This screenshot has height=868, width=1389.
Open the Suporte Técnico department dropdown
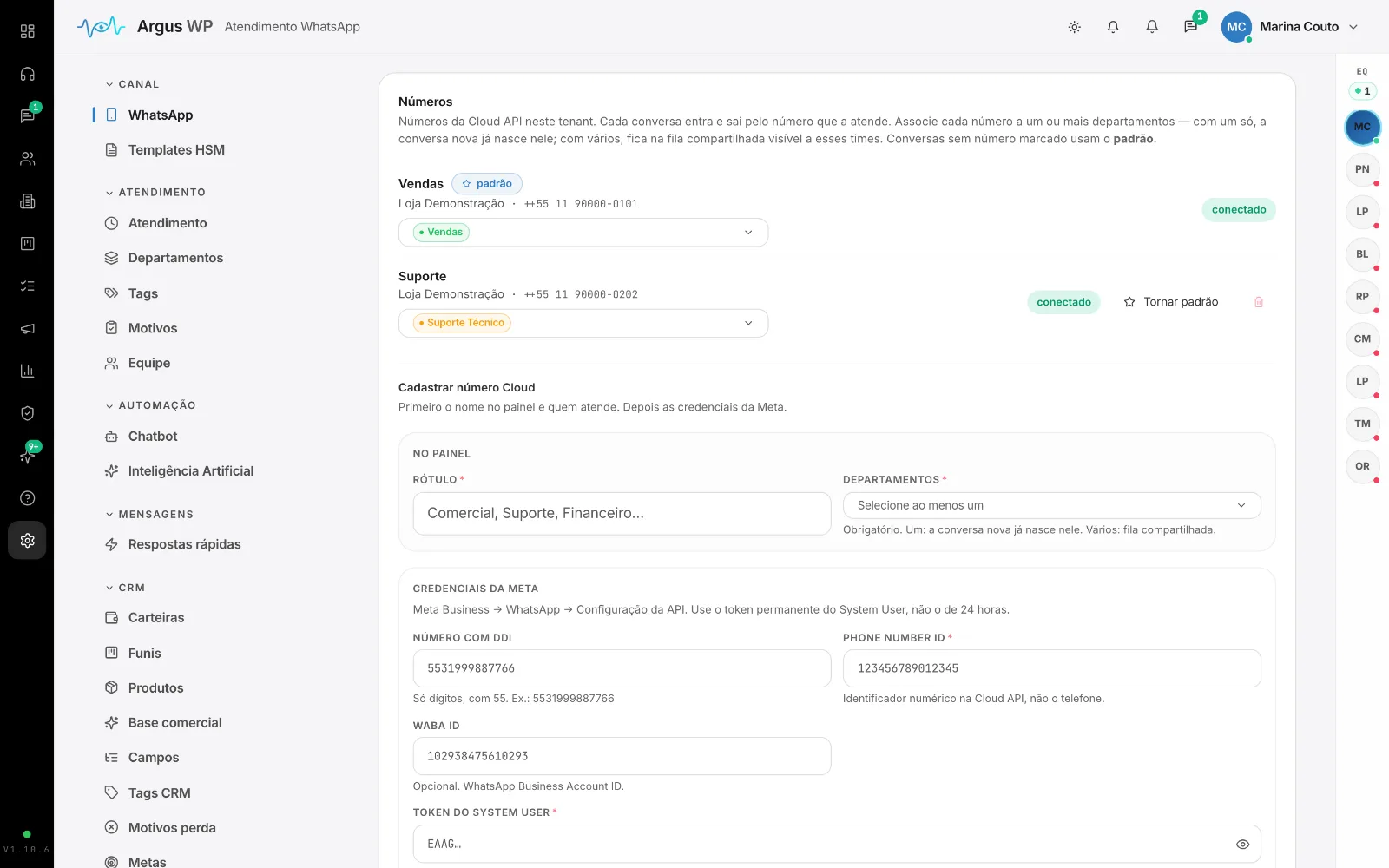(x=583, y=323)
